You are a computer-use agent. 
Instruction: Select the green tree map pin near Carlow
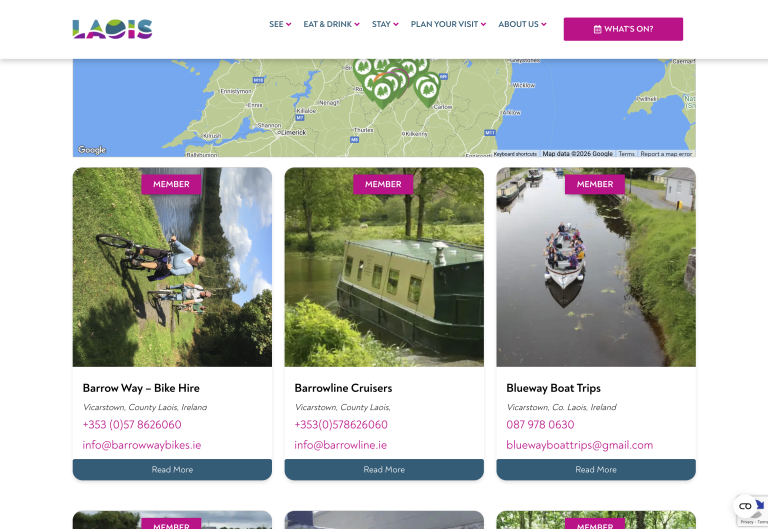pyautogui.click(x=428, y=90)
